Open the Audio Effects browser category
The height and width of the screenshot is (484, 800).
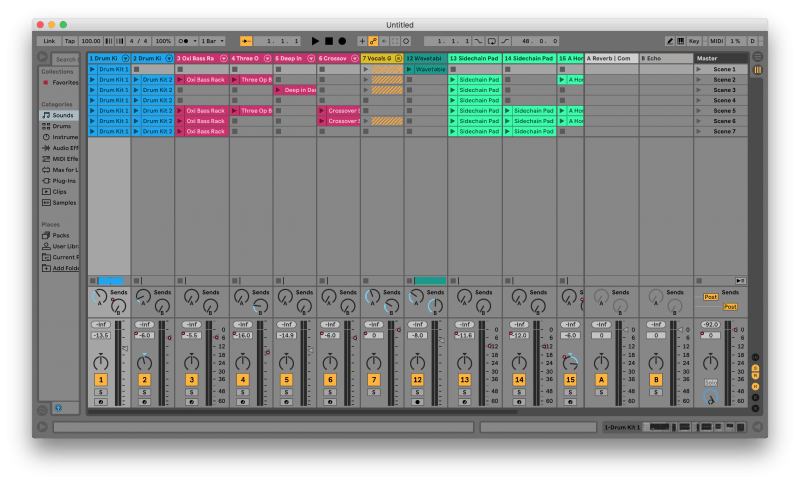point(60,148)
